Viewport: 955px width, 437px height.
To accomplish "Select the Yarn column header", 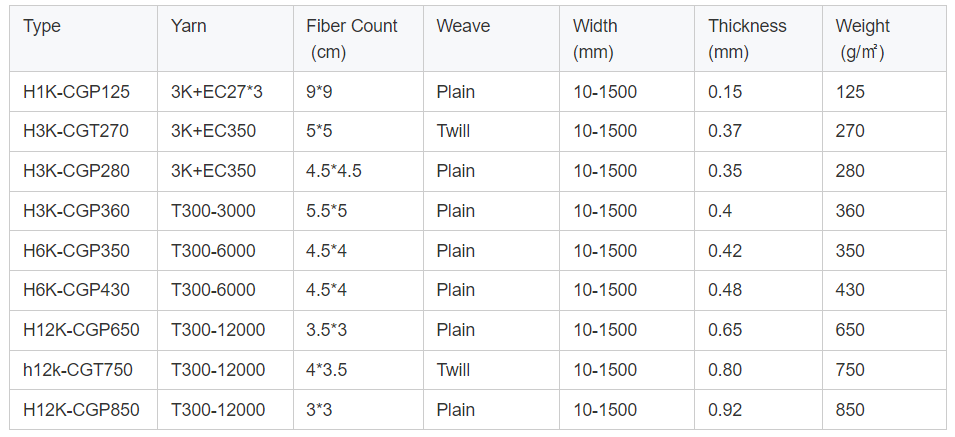I will [x=188, y=26].
